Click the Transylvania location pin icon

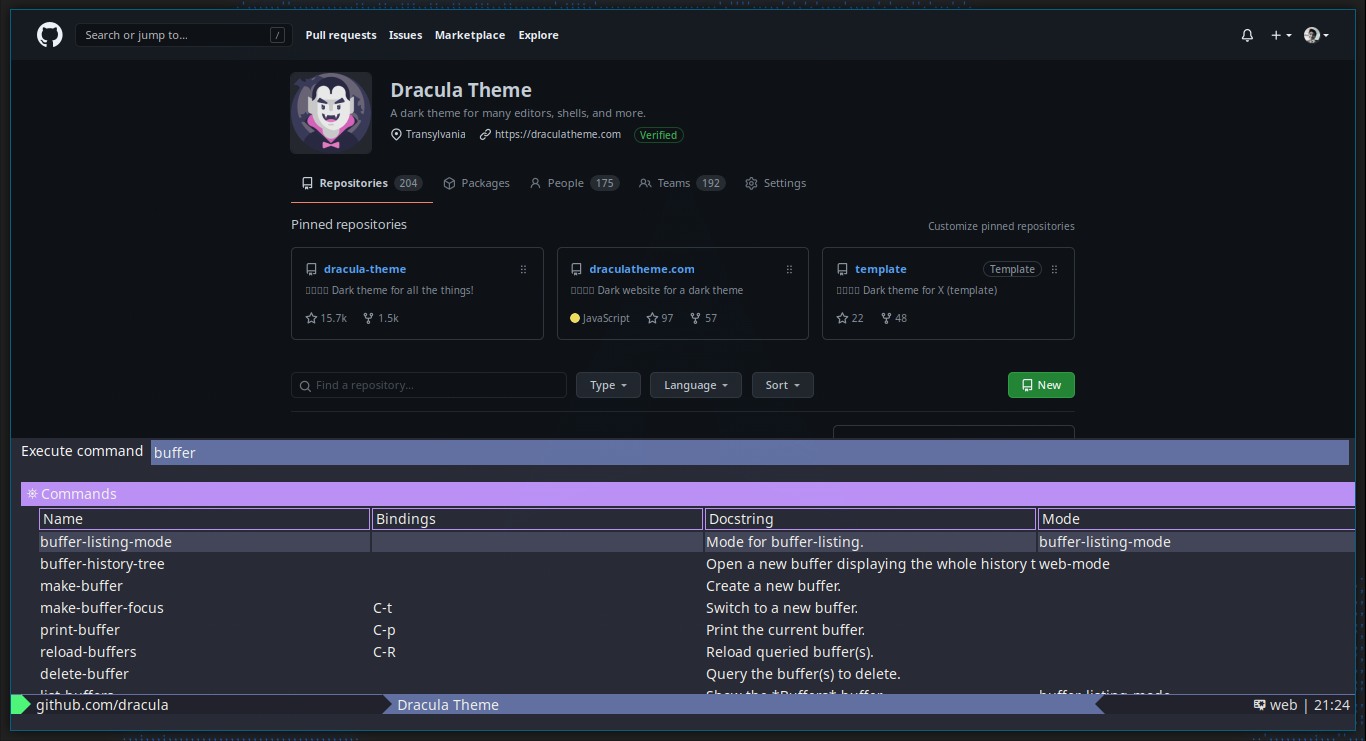(x=397, y=134)
